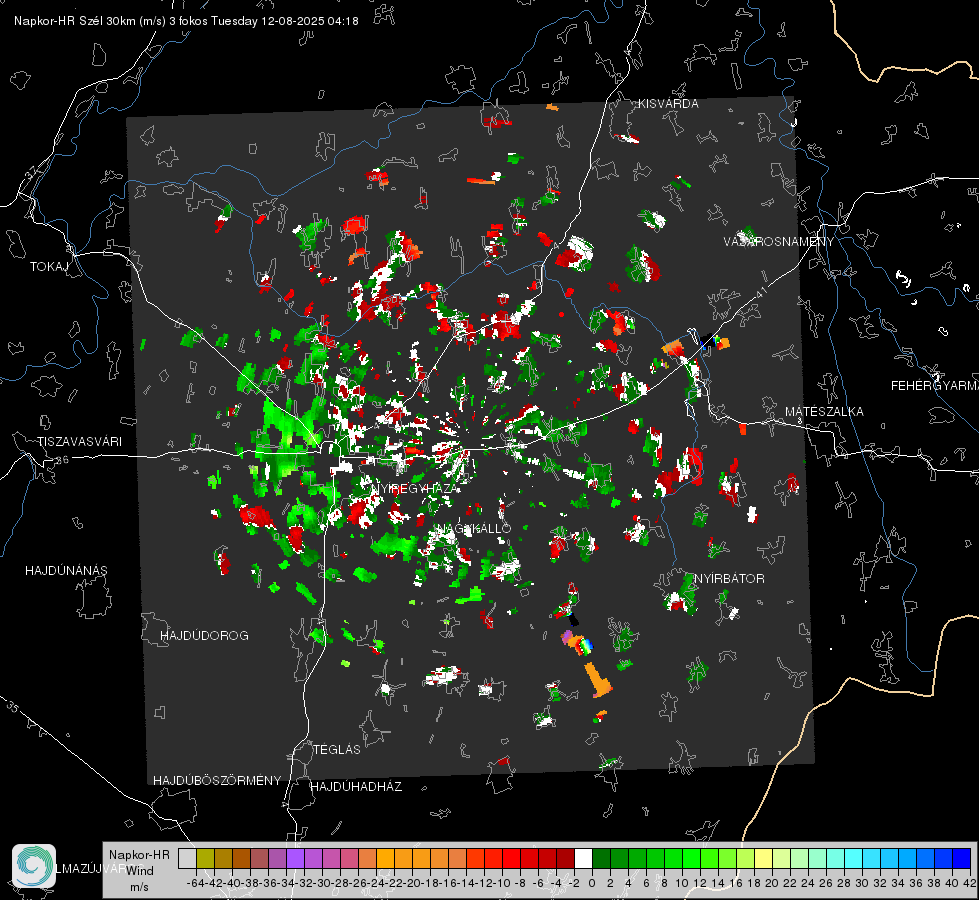Select the NYÍRBÁTOR town label
This screenshot has width=979, height=900.
point(729,578)
